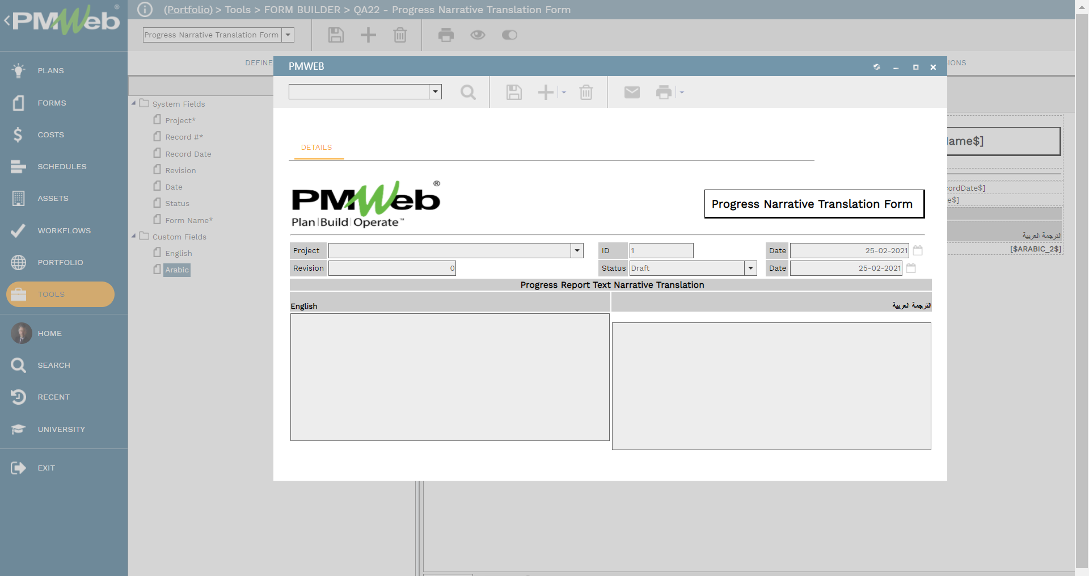The height and width of the screenshot is (577, 1089).
Task: Click the (Portfolio) breadcrumb link
Action: (x=188, y=10)
